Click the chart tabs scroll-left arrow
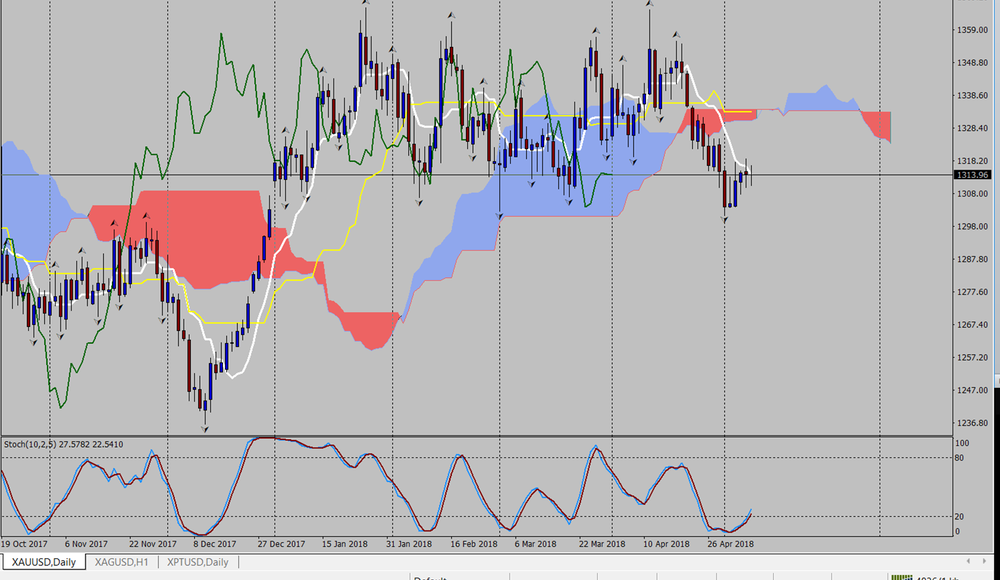The height and width of the screenshot is (580, 1000). click(x=968, y=561)
